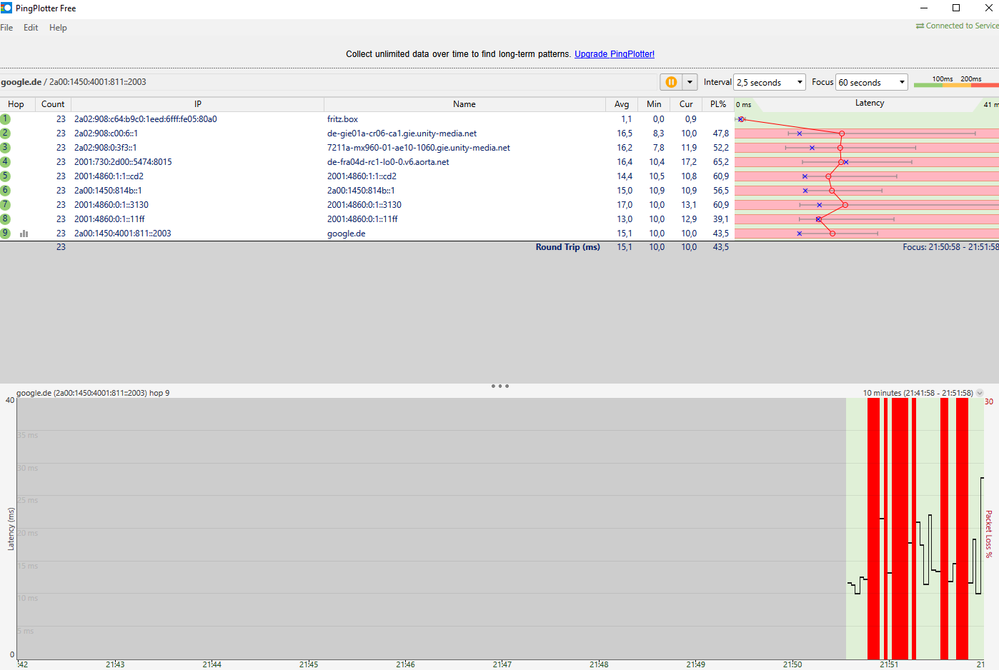The width and height of the screenshot is (999, 670).
Task: Click the three-dot splitter handle above timeline
Action: coord(500,386)
